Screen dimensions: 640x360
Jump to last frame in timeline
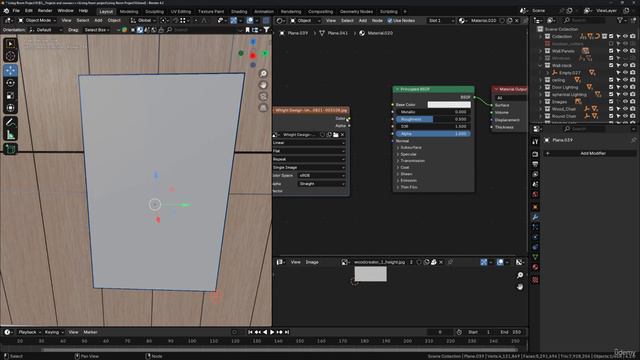coord(287,332)
